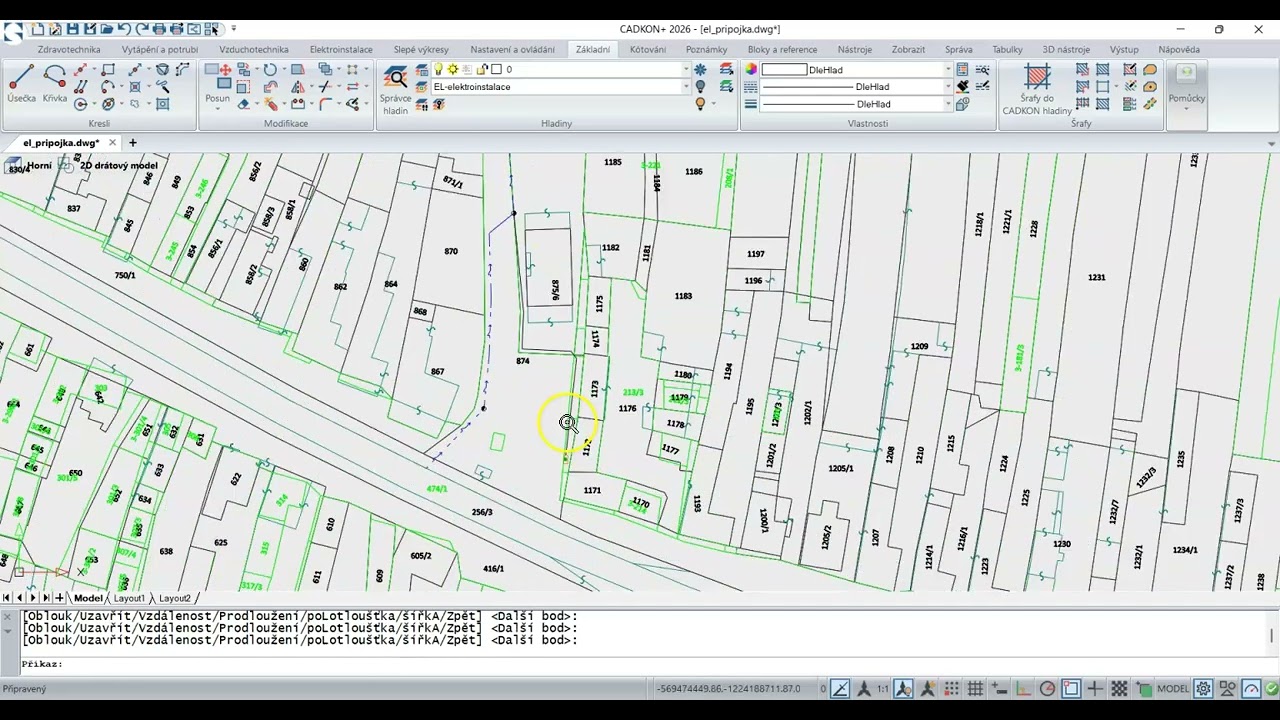Switch to the Kótování ribbon tab
This screenshot has width=1280, height=720.
pyautogui.click(x=648, y=49)
